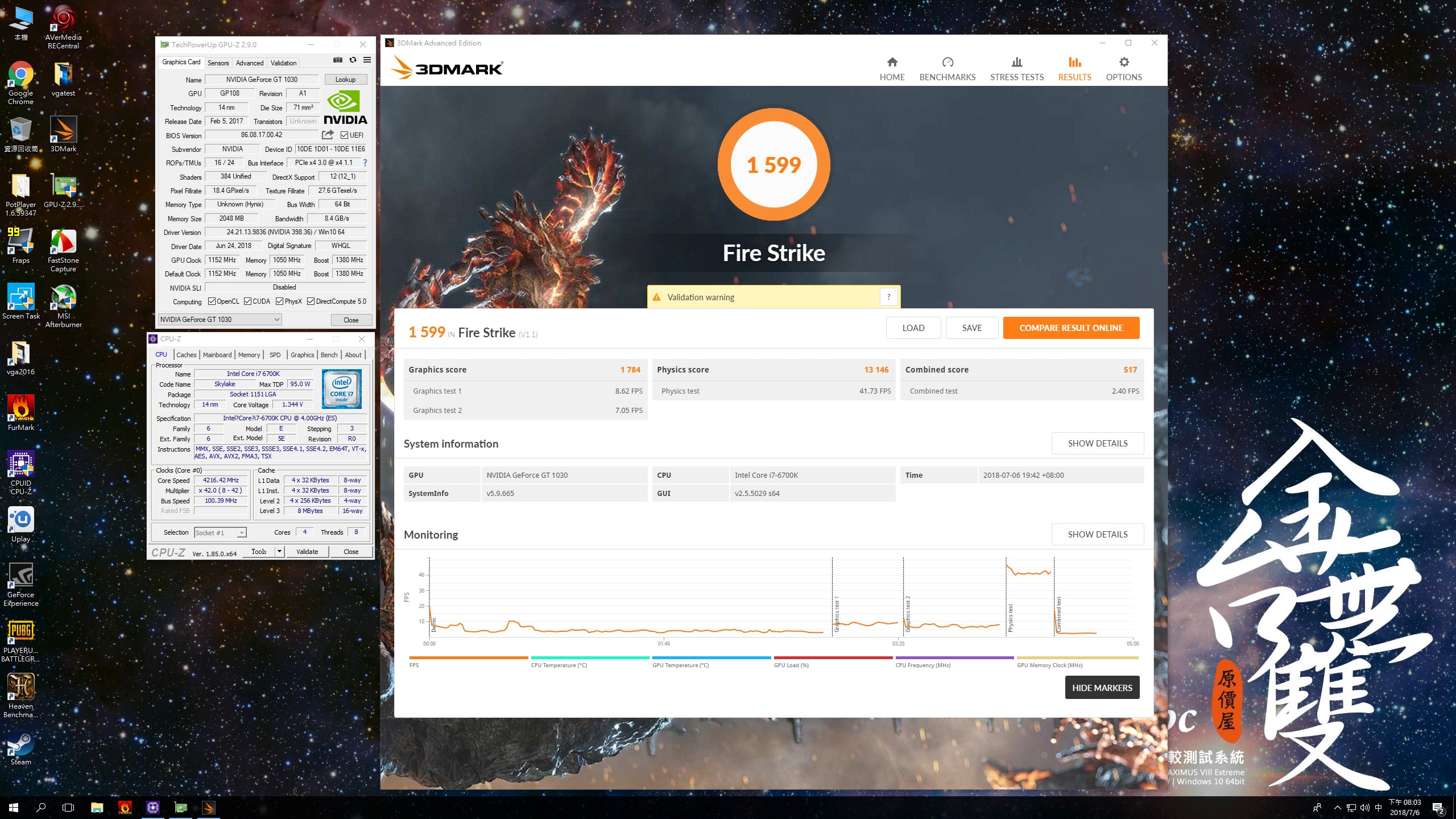Click the Windows Start button
Screen dimensions: 1456x819
pos(14,807)
